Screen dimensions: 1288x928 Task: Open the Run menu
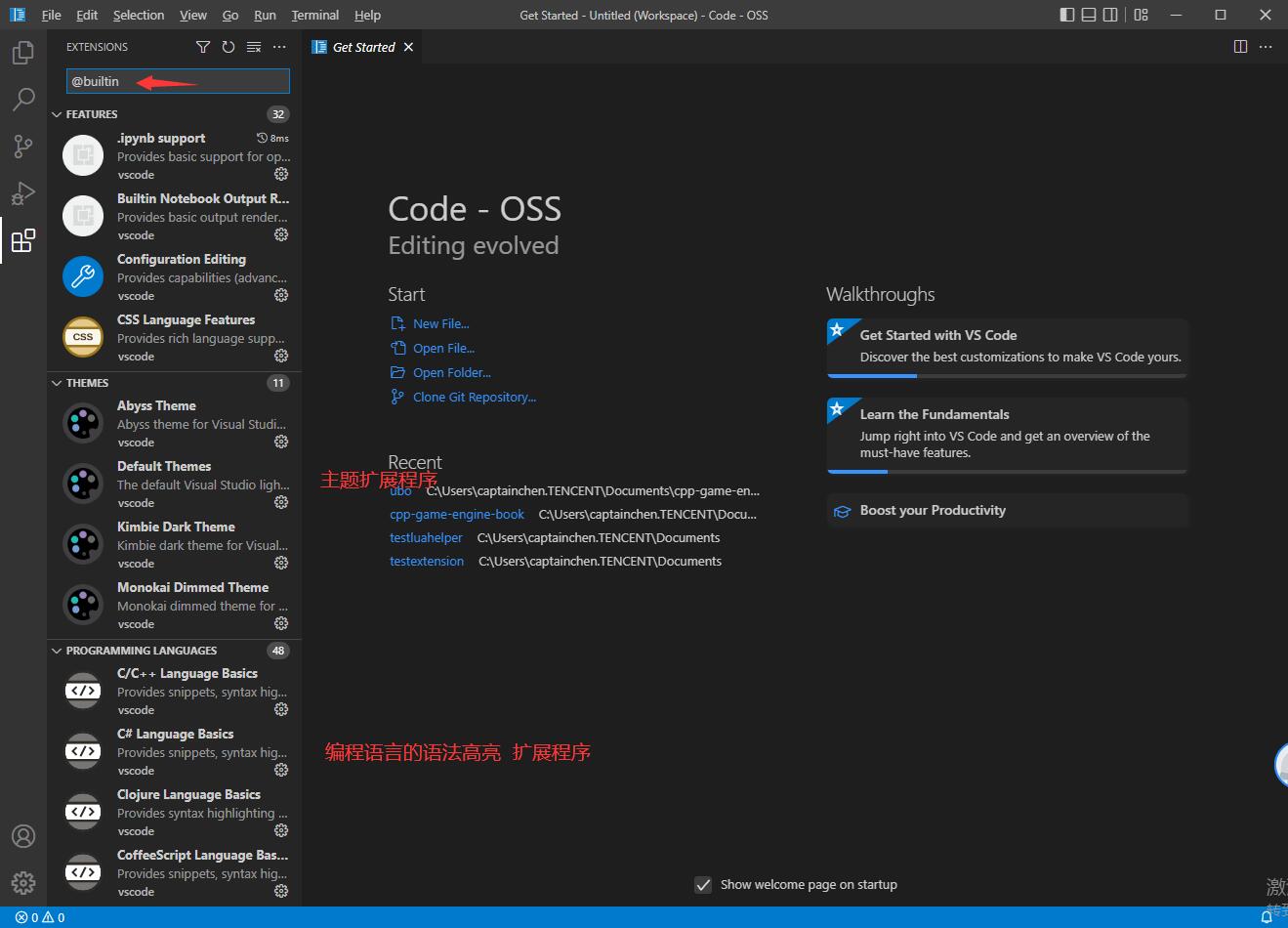pyautogui.click(x=265, y=15)
